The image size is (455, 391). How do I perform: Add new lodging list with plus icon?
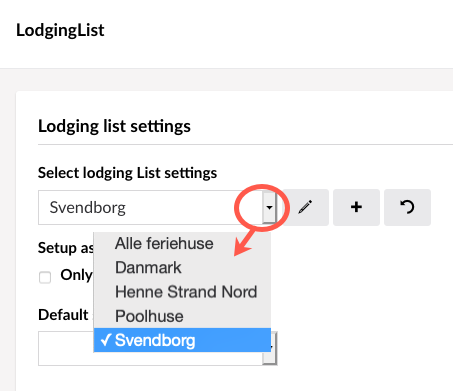pyautogui.click(x=356, y=207)
